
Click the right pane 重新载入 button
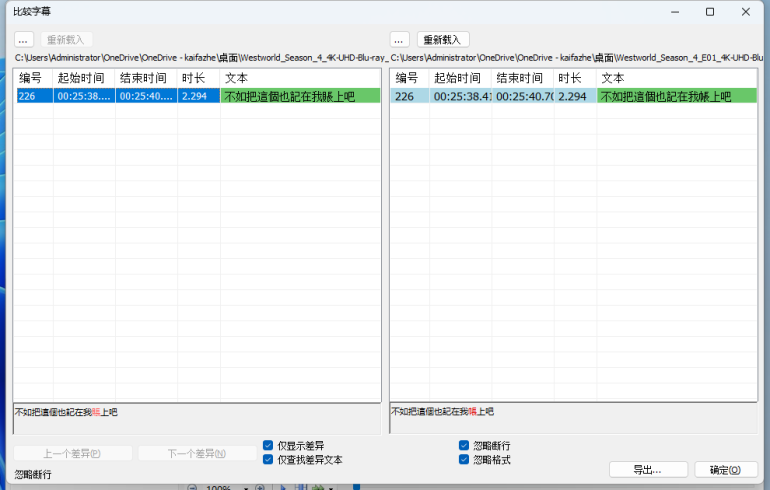(442, 40)
